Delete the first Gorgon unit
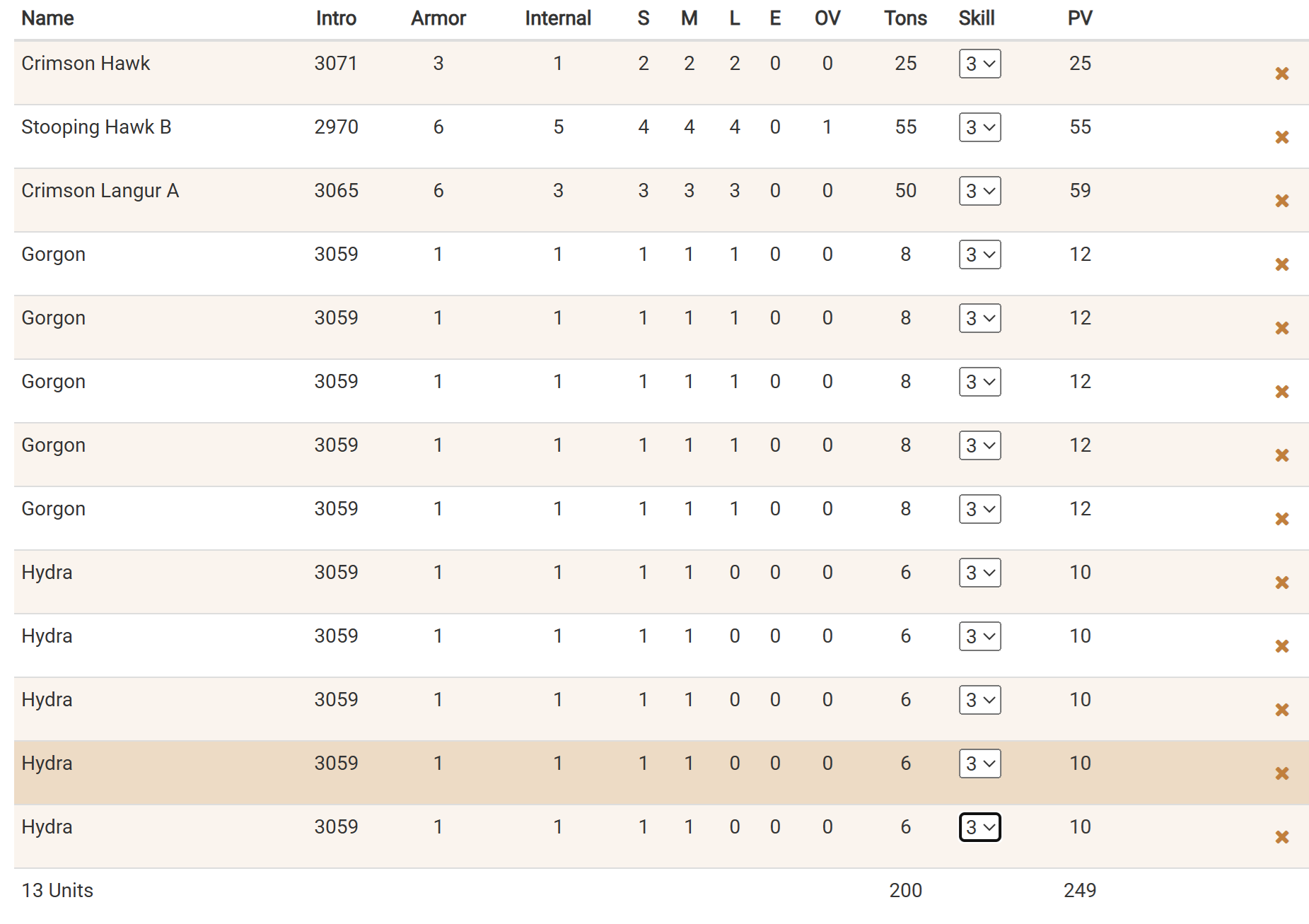 (1281, 264)
